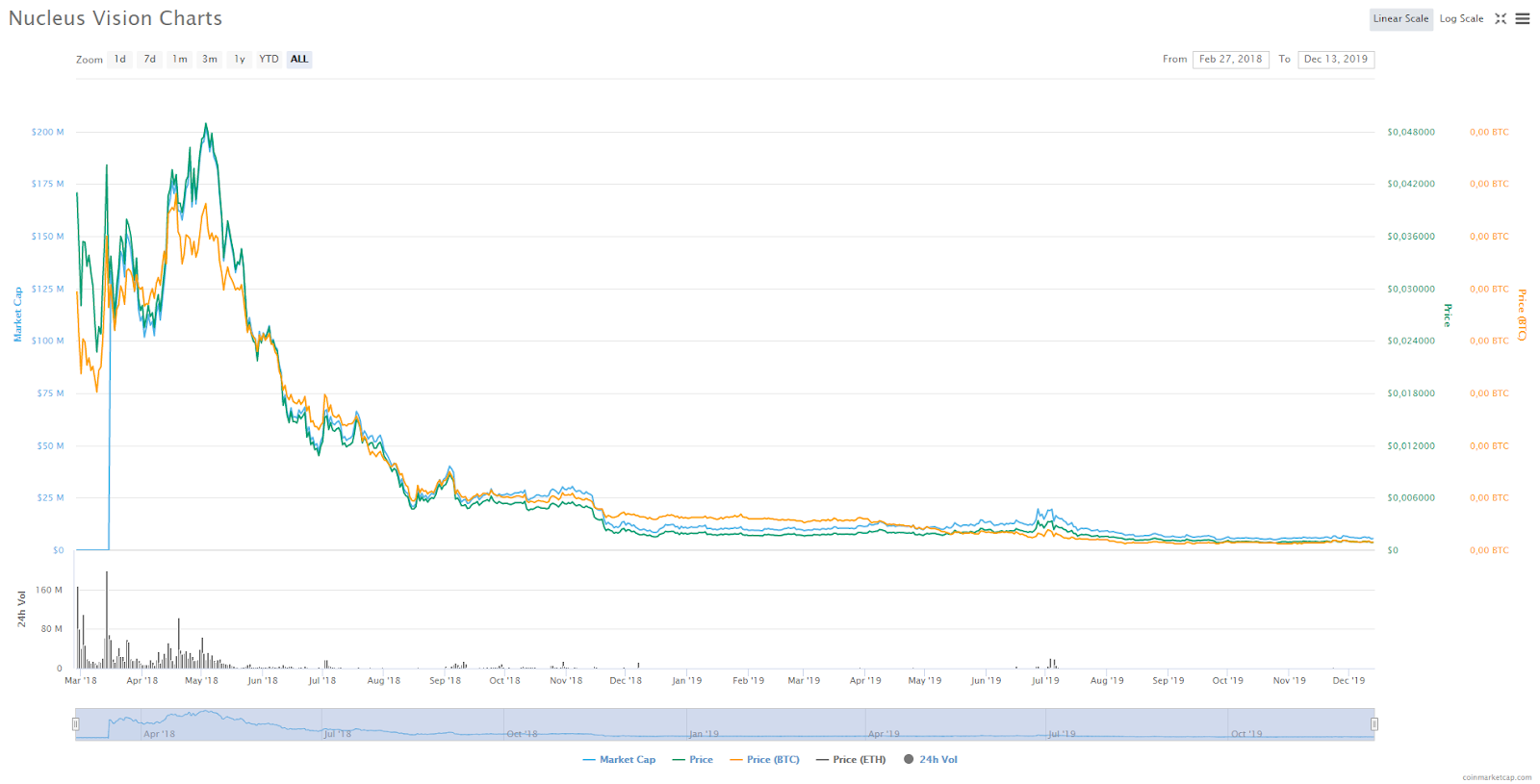Click the $175 M market cap label

(x=48, y=184)
